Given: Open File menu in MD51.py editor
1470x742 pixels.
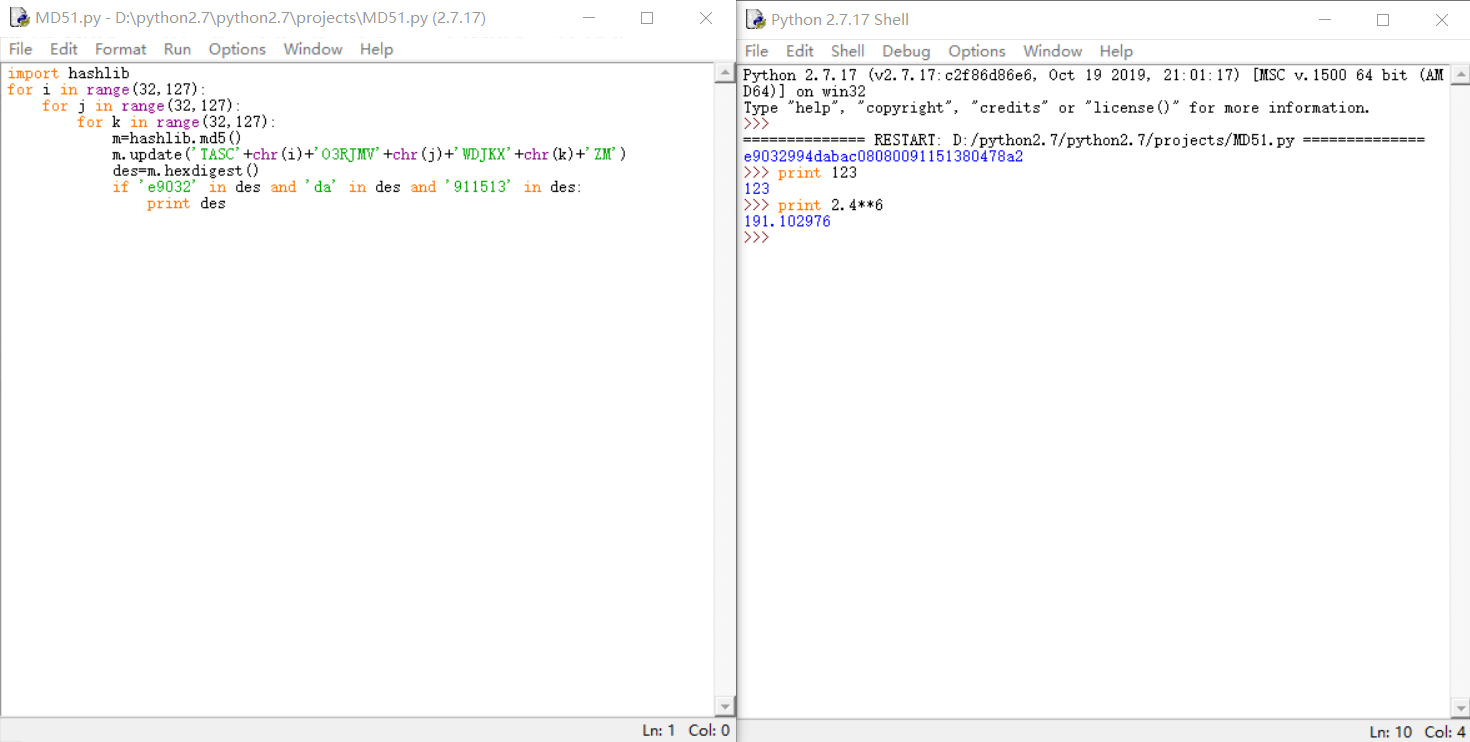Looking at the screenshot, I should point(20,49).
